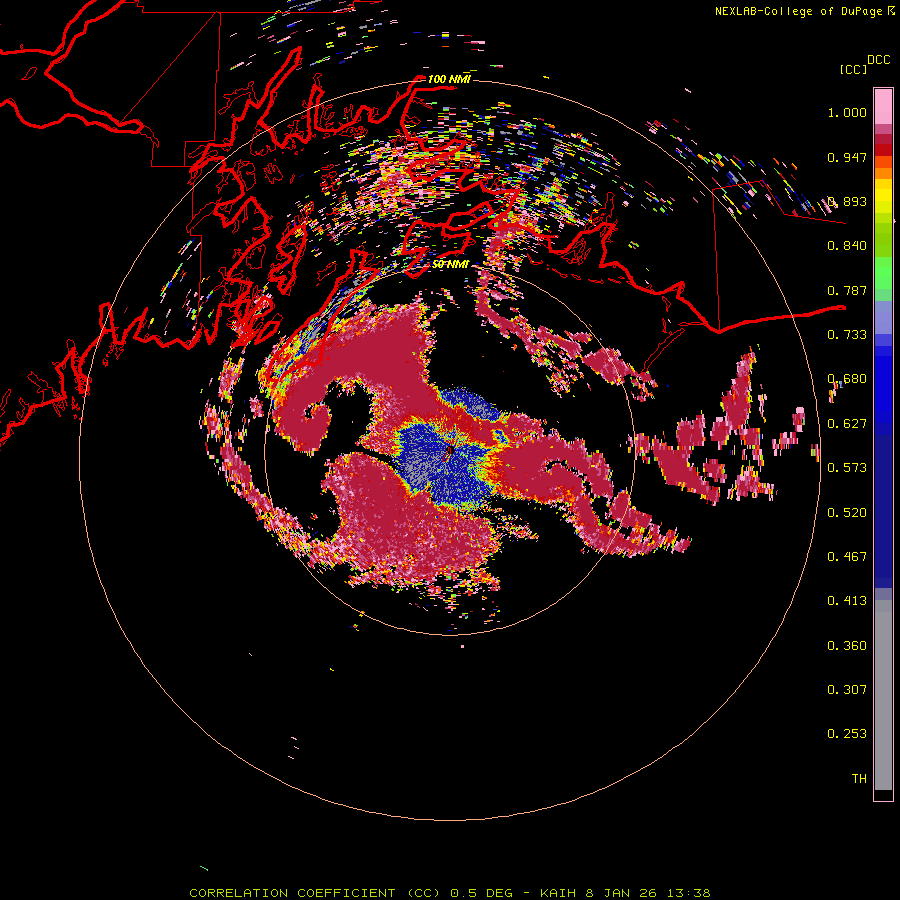The height and width of the screenshot is (900, 900).
Task: Pick the black TH swatch at scale bottom
Action: (x=883, y=795)
